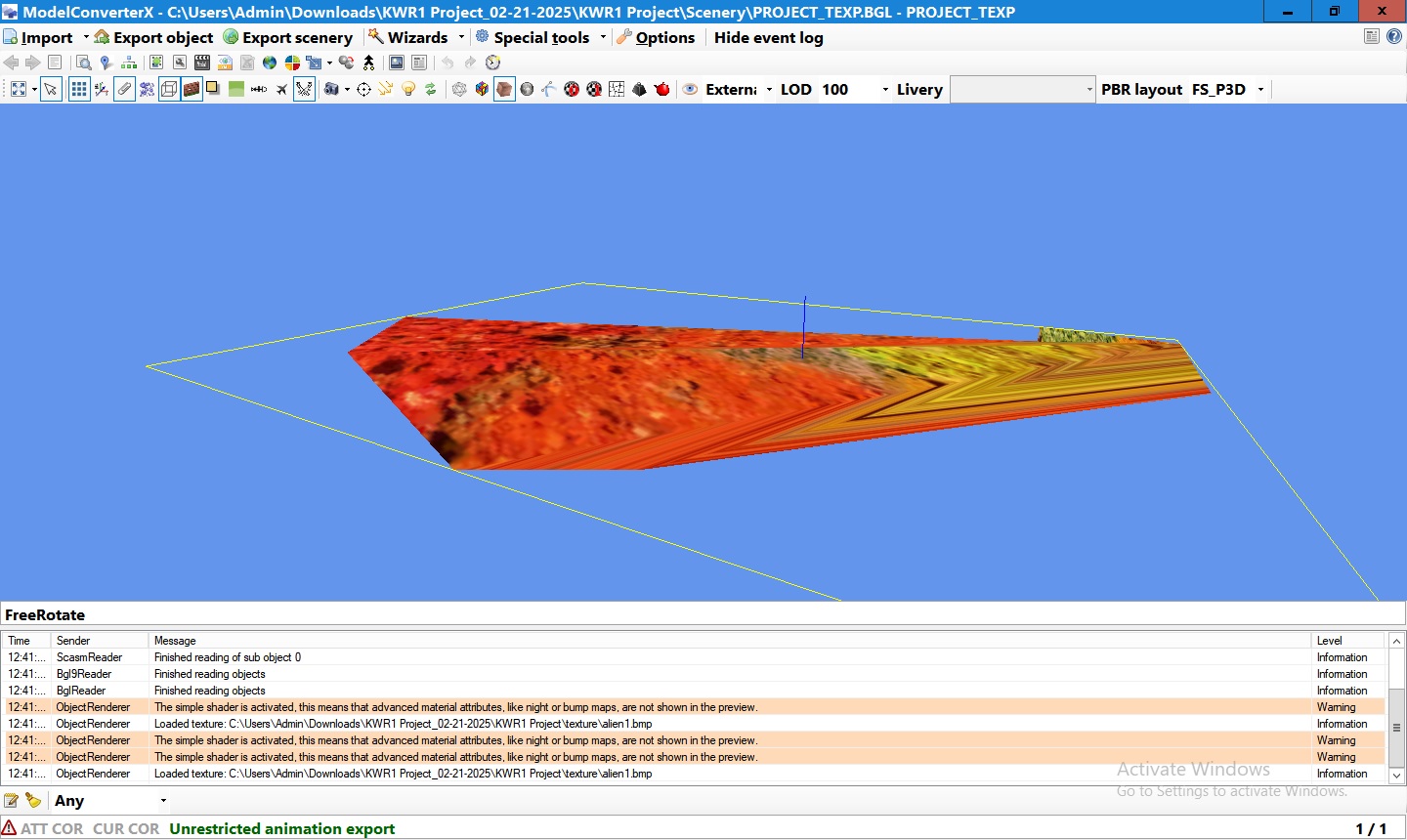1407x840 pixels.
Task: Open the blue map pin placement tool
Action: pyautogui.click(x=106, y=63)
